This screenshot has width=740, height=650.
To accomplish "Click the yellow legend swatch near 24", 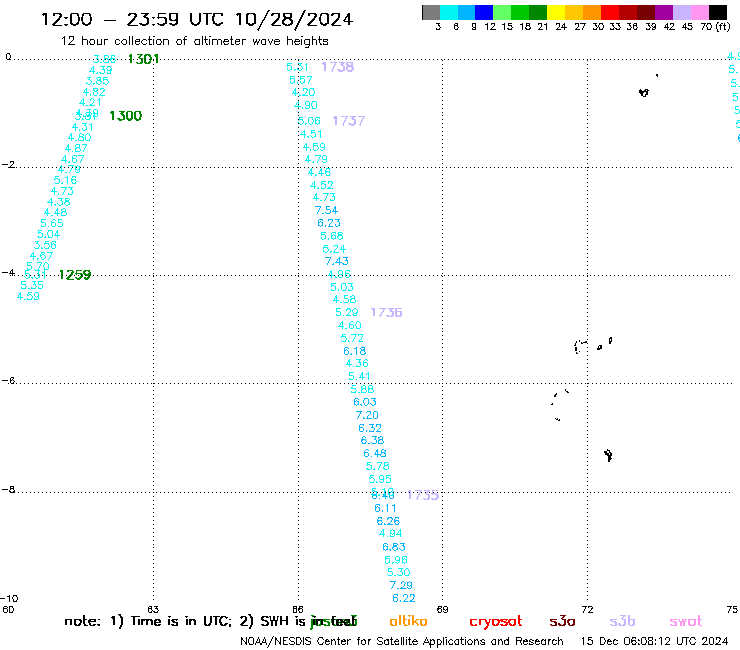I will click(555, 12).
